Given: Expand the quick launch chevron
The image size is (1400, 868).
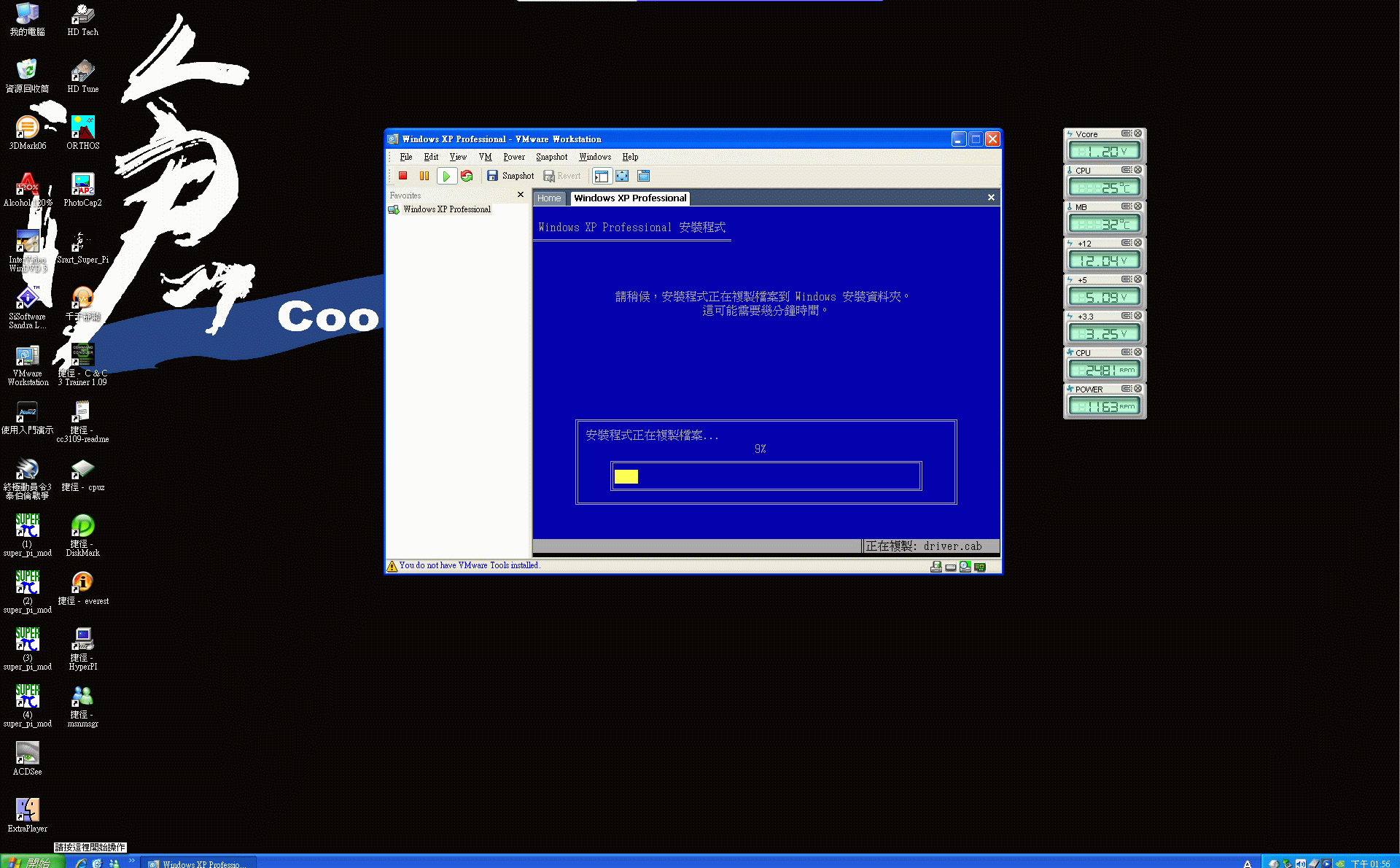Looking at the screenshot, I should 132,861.
